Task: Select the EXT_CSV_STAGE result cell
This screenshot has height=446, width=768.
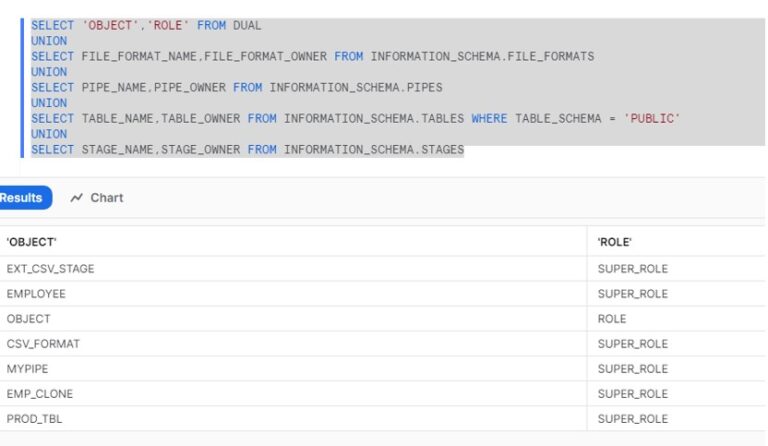Action: click(50, 269)
